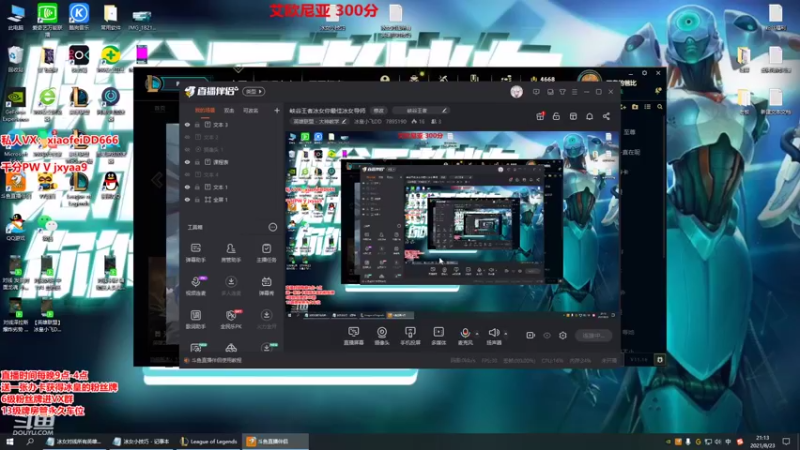Switch to the first scene tab

pos(205,110)
